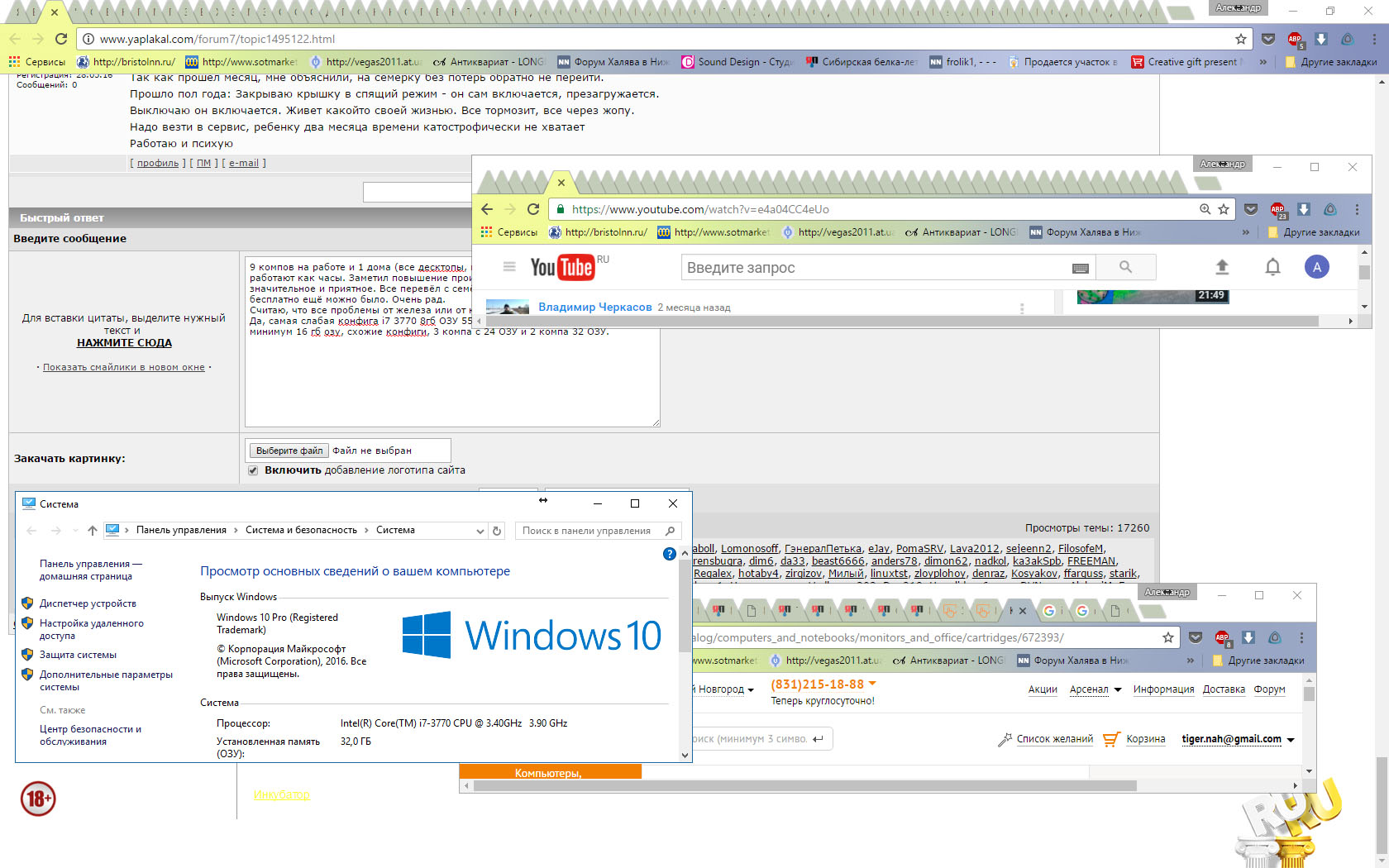Close the active tab in cartridges window
This screenshot has height=868, width=1389.
pos(1023,611)
